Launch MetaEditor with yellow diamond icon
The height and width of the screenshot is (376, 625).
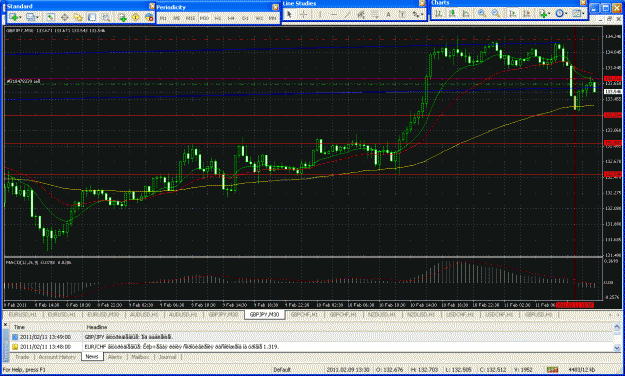coord(136,17)
